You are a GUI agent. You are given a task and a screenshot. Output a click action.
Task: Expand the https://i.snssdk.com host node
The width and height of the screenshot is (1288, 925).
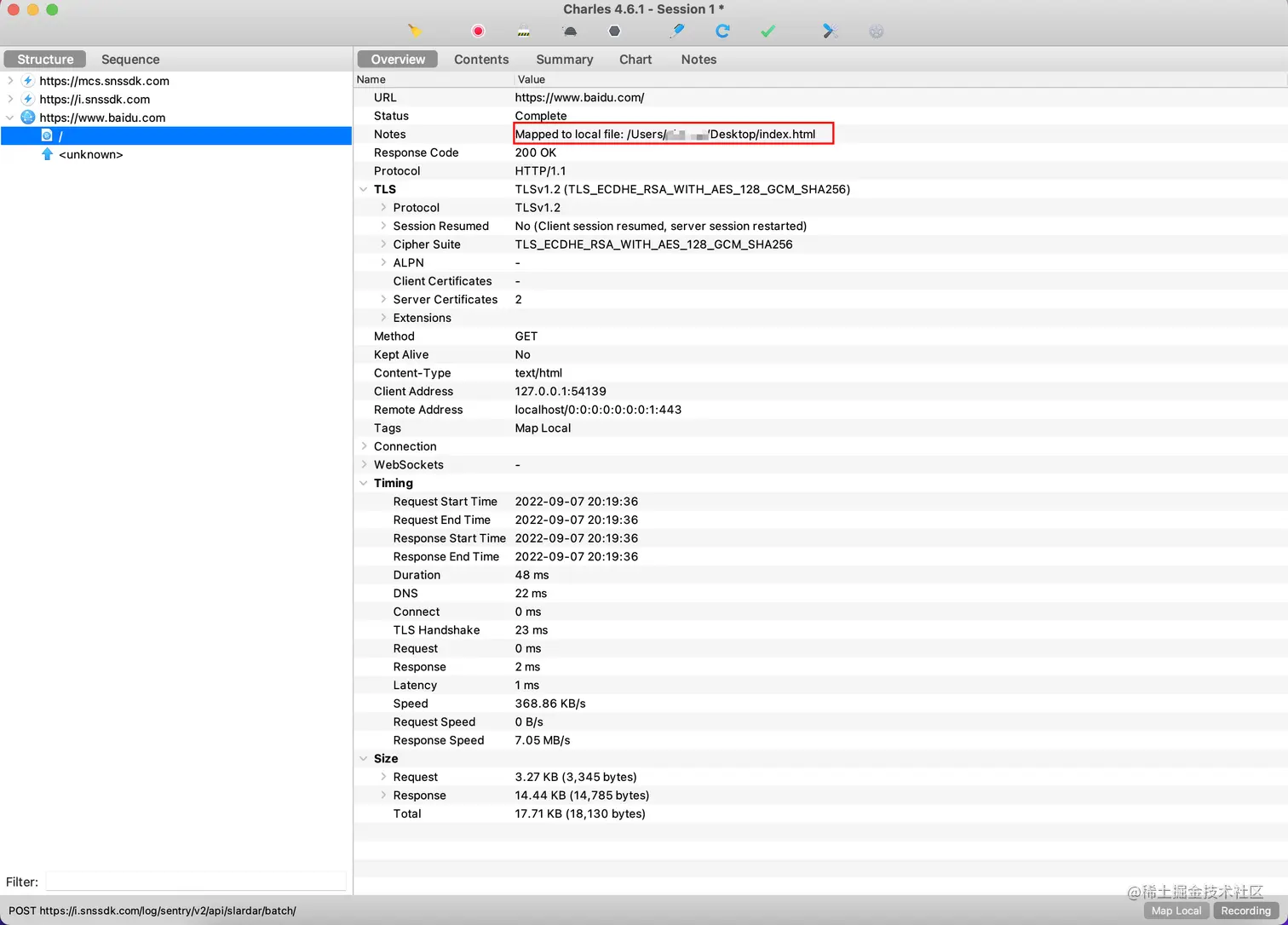(10, 99)
